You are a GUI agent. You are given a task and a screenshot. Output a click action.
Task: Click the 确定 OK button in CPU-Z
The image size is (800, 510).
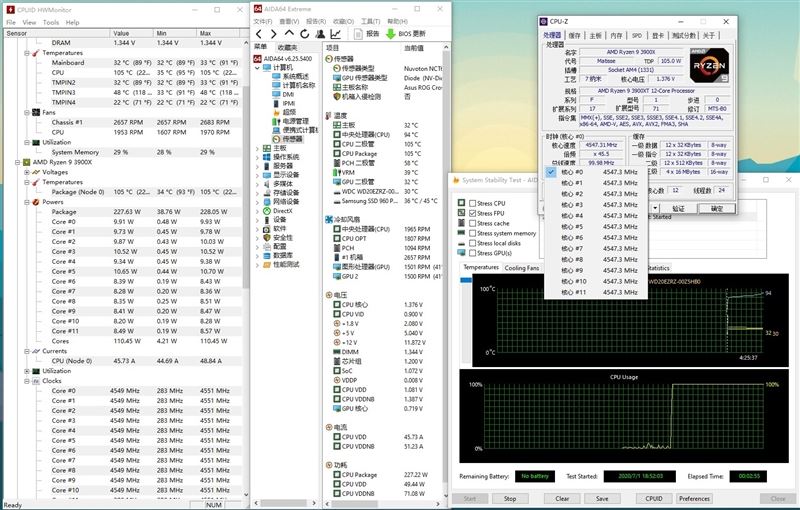[716, 208]
